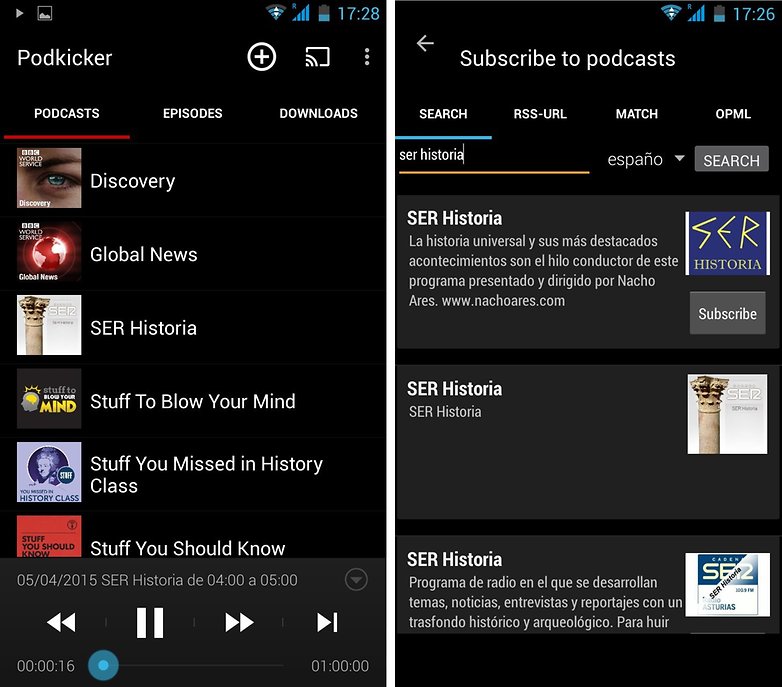The height and width of the screenshot is (687, 782).
Task: Switch to the DOWNLOADS tab
Action: coord(318,114)
